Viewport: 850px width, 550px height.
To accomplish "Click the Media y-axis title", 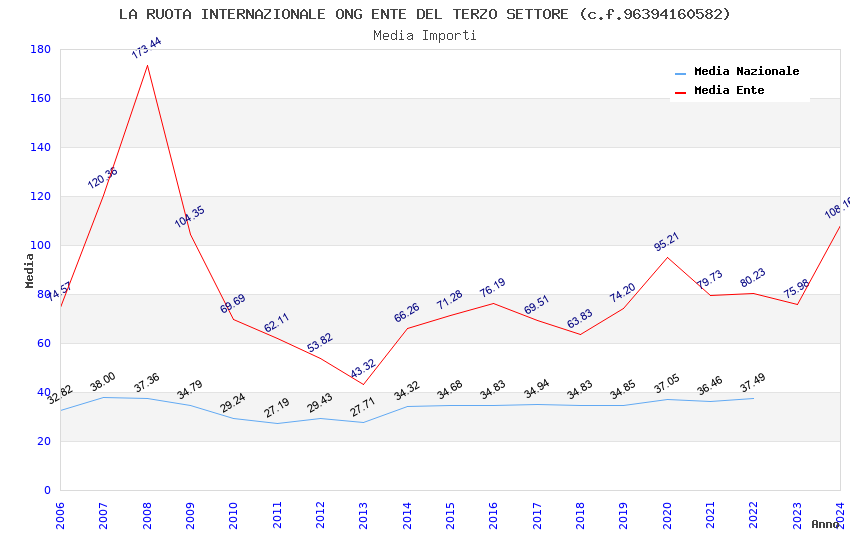I will (30, 270).
